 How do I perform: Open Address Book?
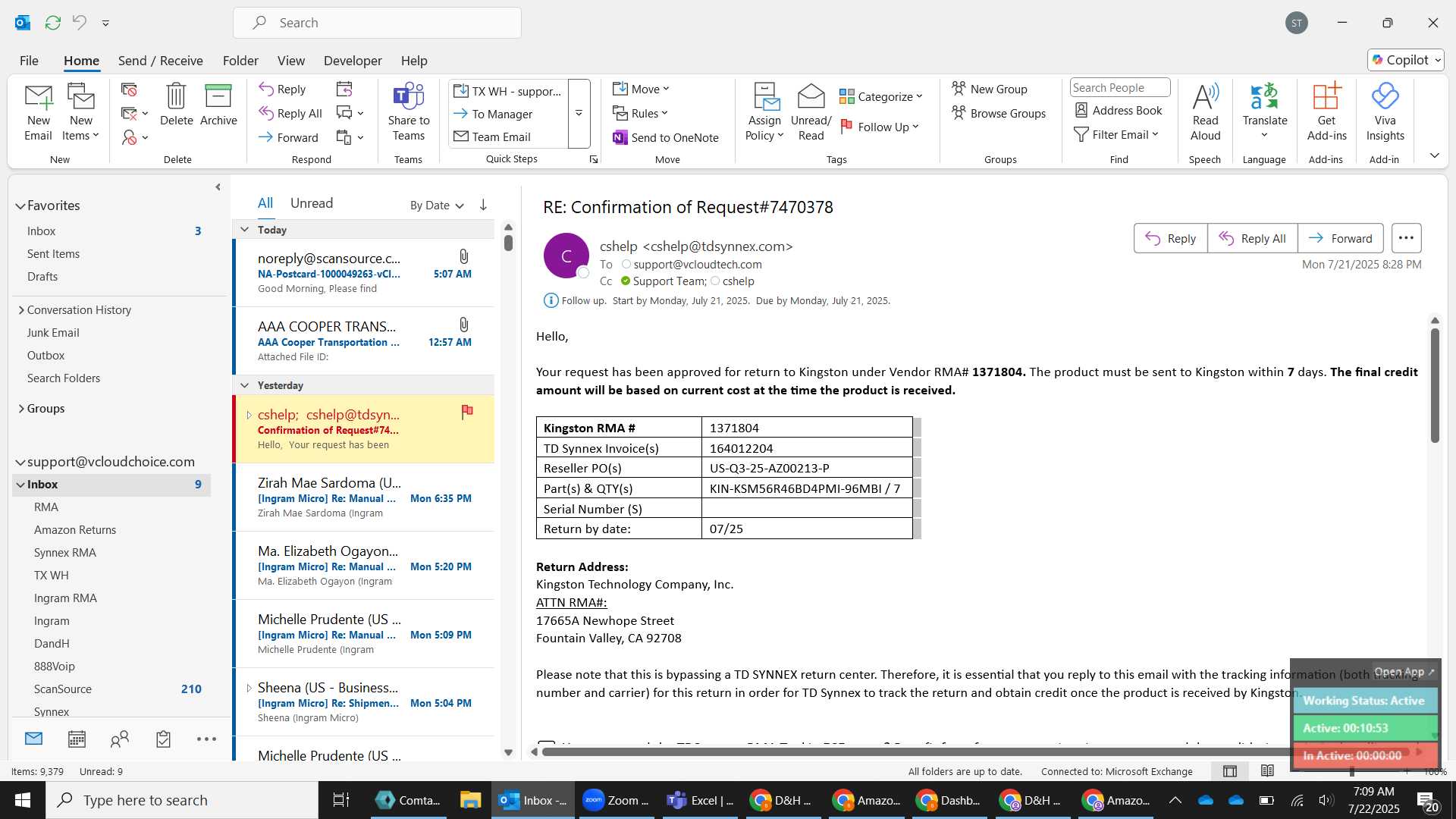(x=1119, y=110)
